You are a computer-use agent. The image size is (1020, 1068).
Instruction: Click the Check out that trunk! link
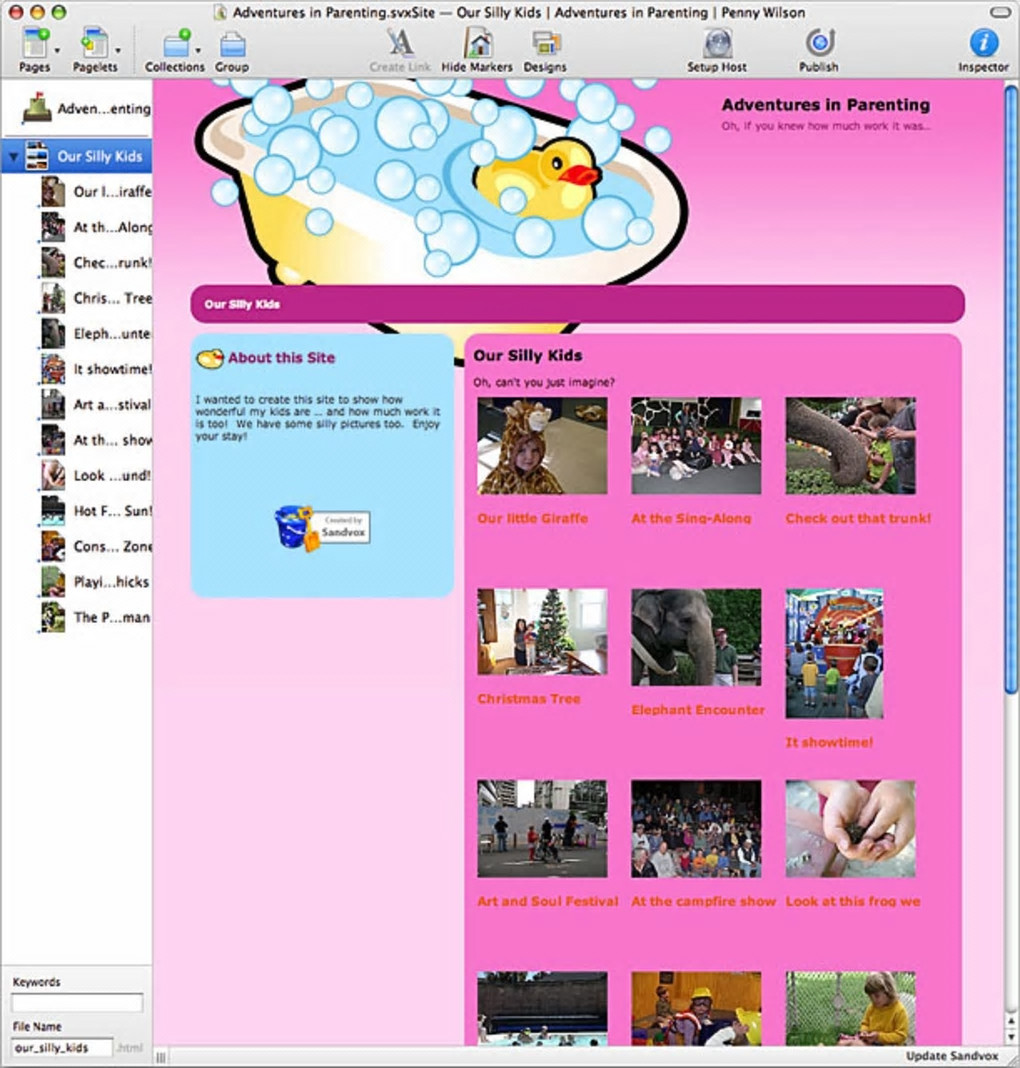coord(858,518)
